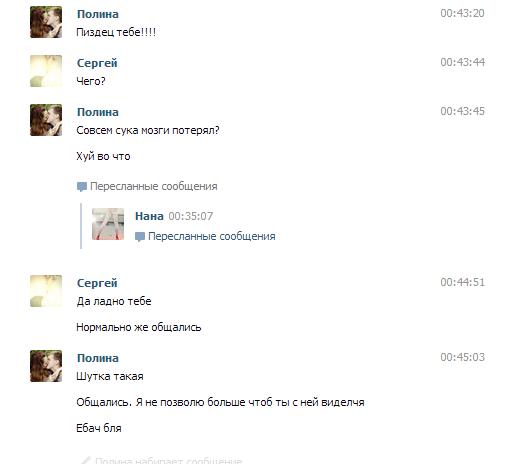Click the blue nested forwarded messages bubble icon

(140, 237)
